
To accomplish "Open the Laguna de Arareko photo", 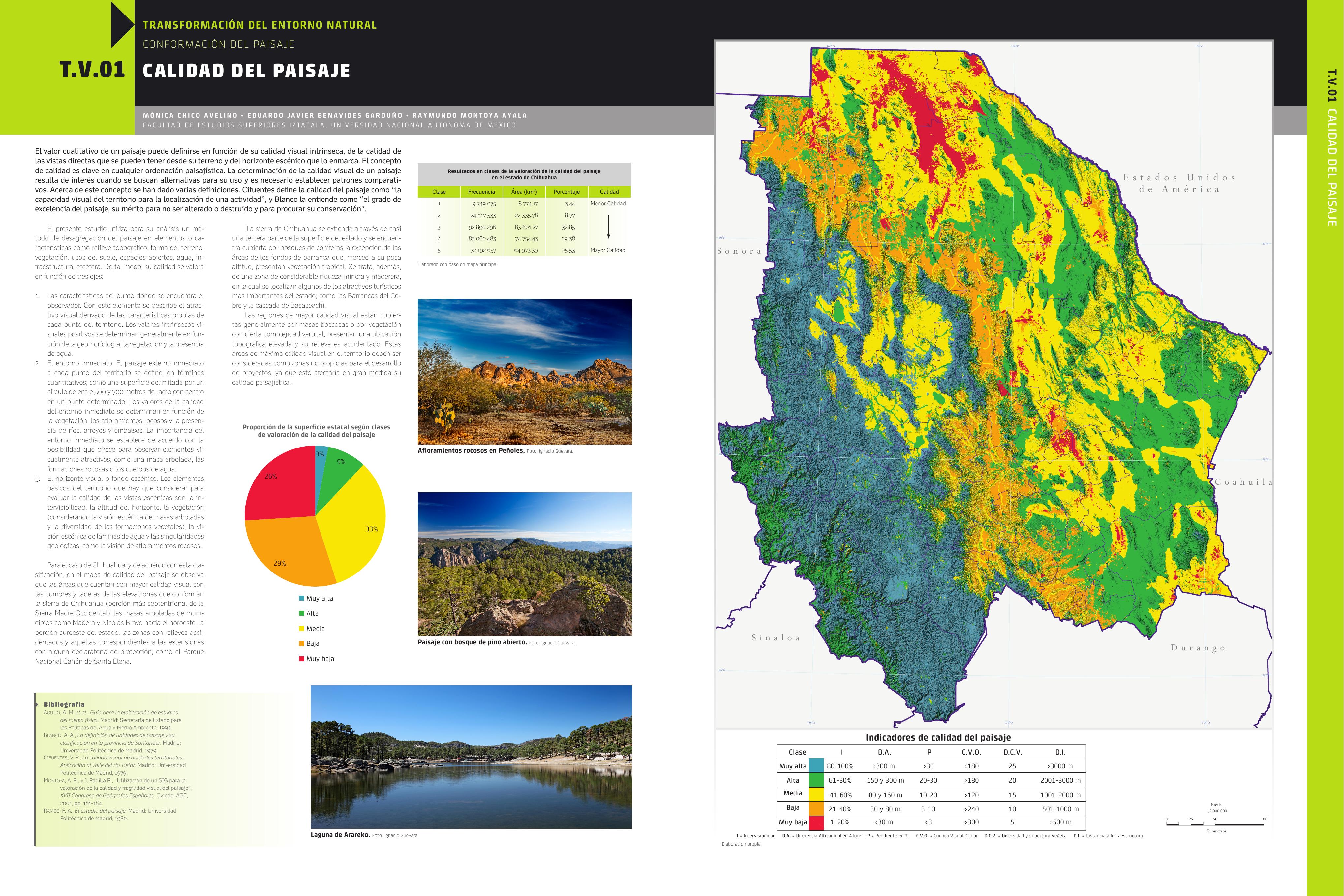I will [471, 757].
